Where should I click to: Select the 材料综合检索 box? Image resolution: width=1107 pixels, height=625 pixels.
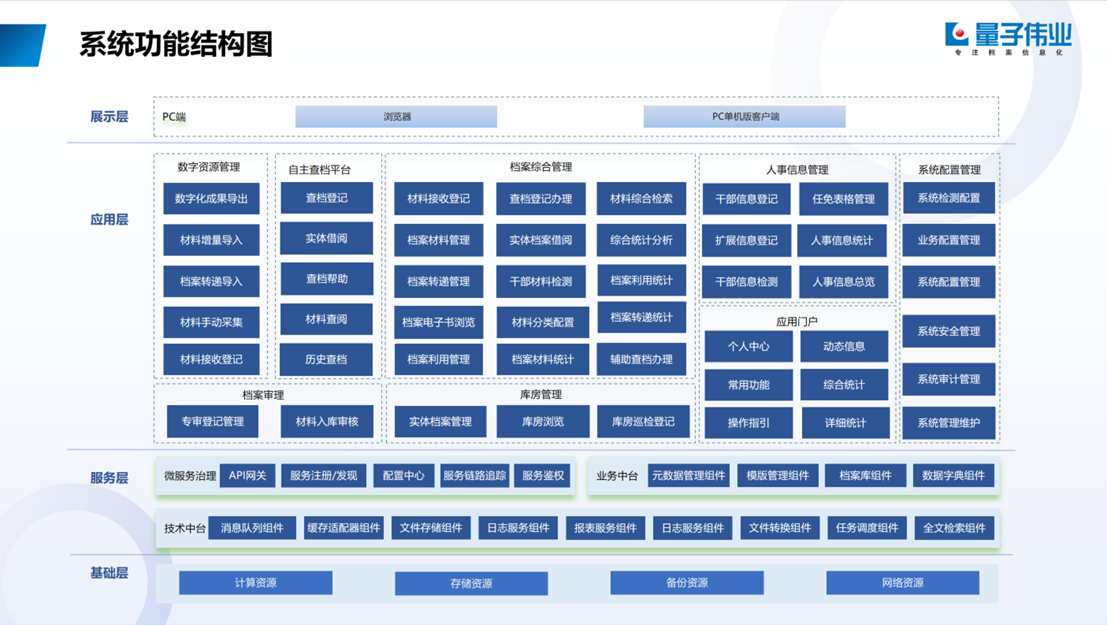[642, 198]
